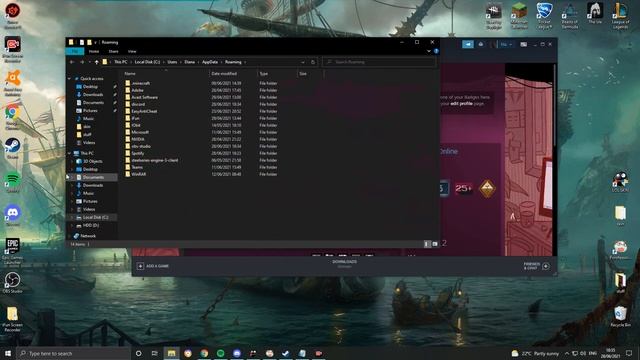640x360 pixels.
Task: Switch to large icons view button
Action: tap(435, 244)
